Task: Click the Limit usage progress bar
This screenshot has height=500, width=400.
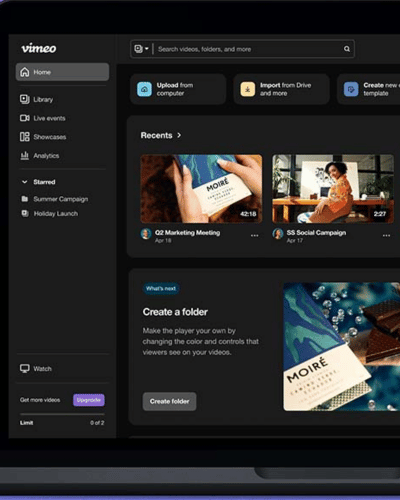Action: click(x=62, y=414)
